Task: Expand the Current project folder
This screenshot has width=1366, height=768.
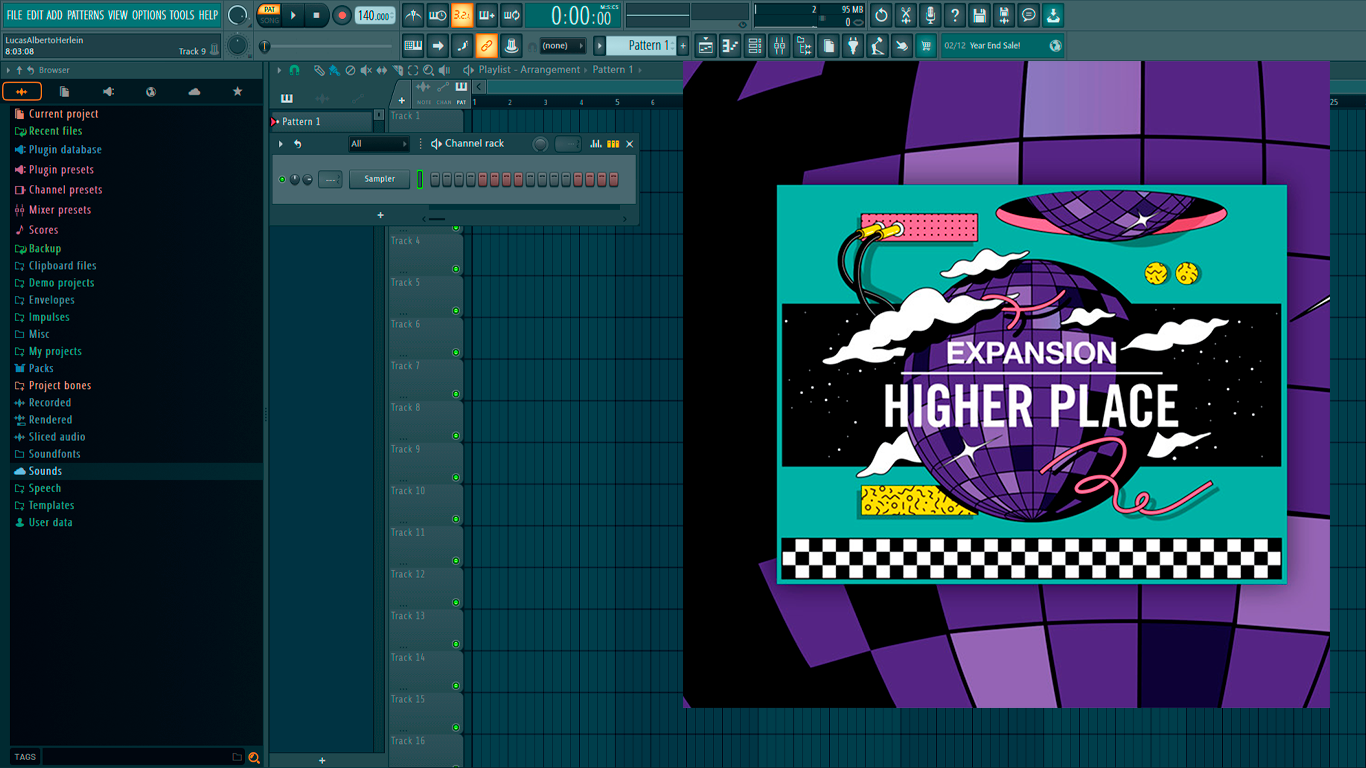Action: pyautogui.click(x=63, y=114)
